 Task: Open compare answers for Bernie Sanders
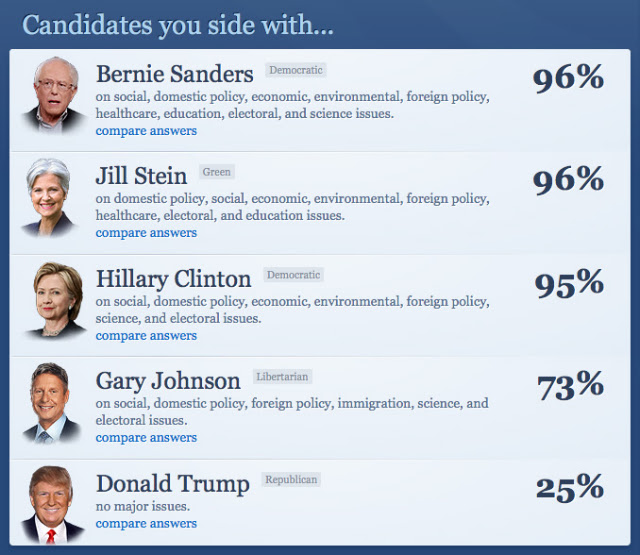pos(146,131)
